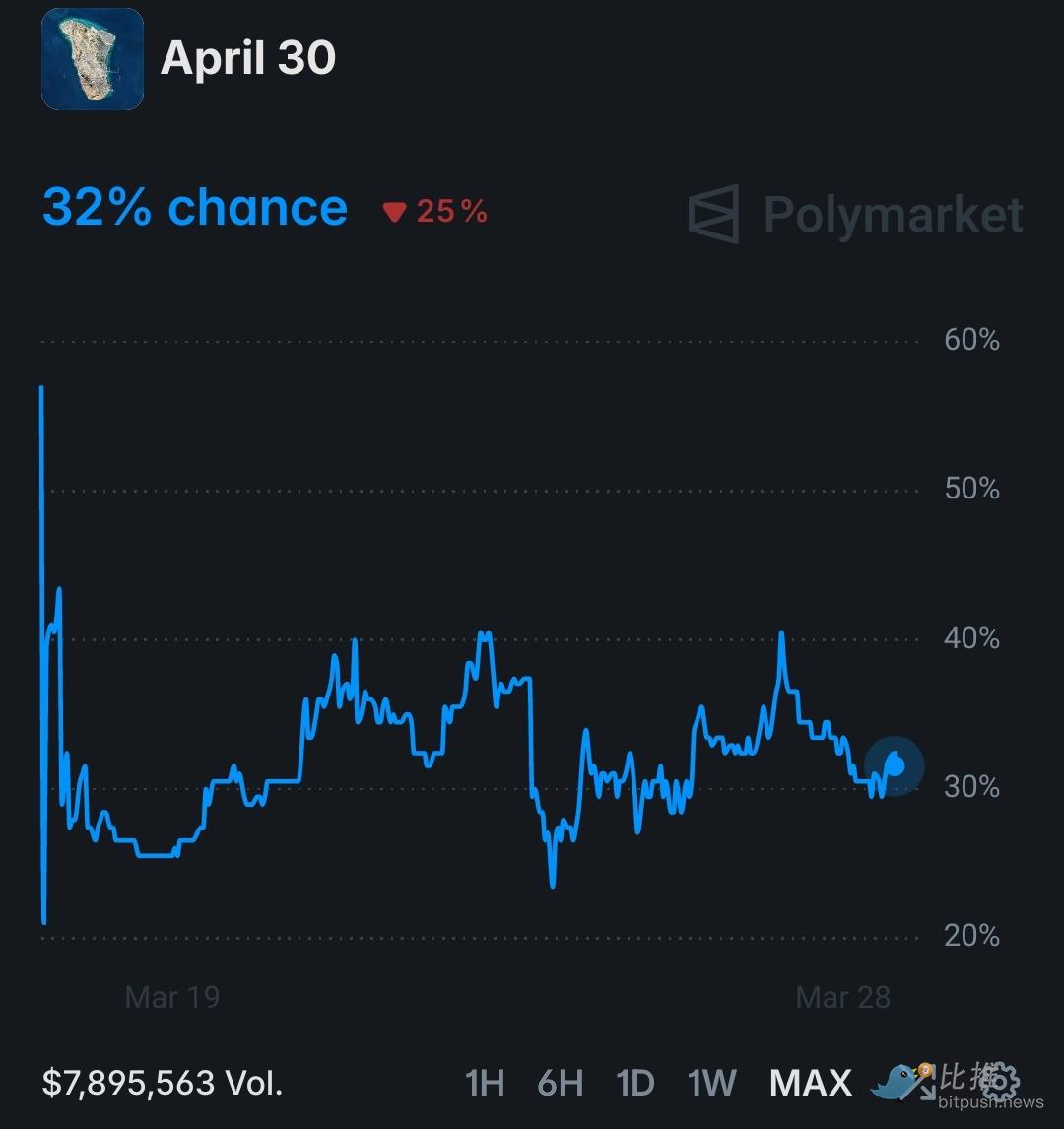Select the MAX time range
The height and width of the screenshot is (1129, 1064).
click(x=810, y=1083)
